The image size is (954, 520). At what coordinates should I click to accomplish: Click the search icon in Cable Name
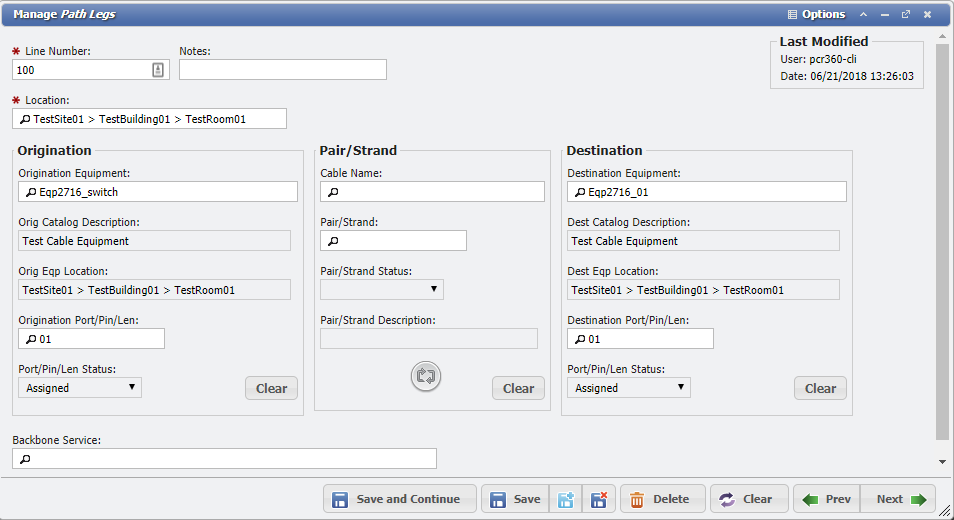[334, 192]
